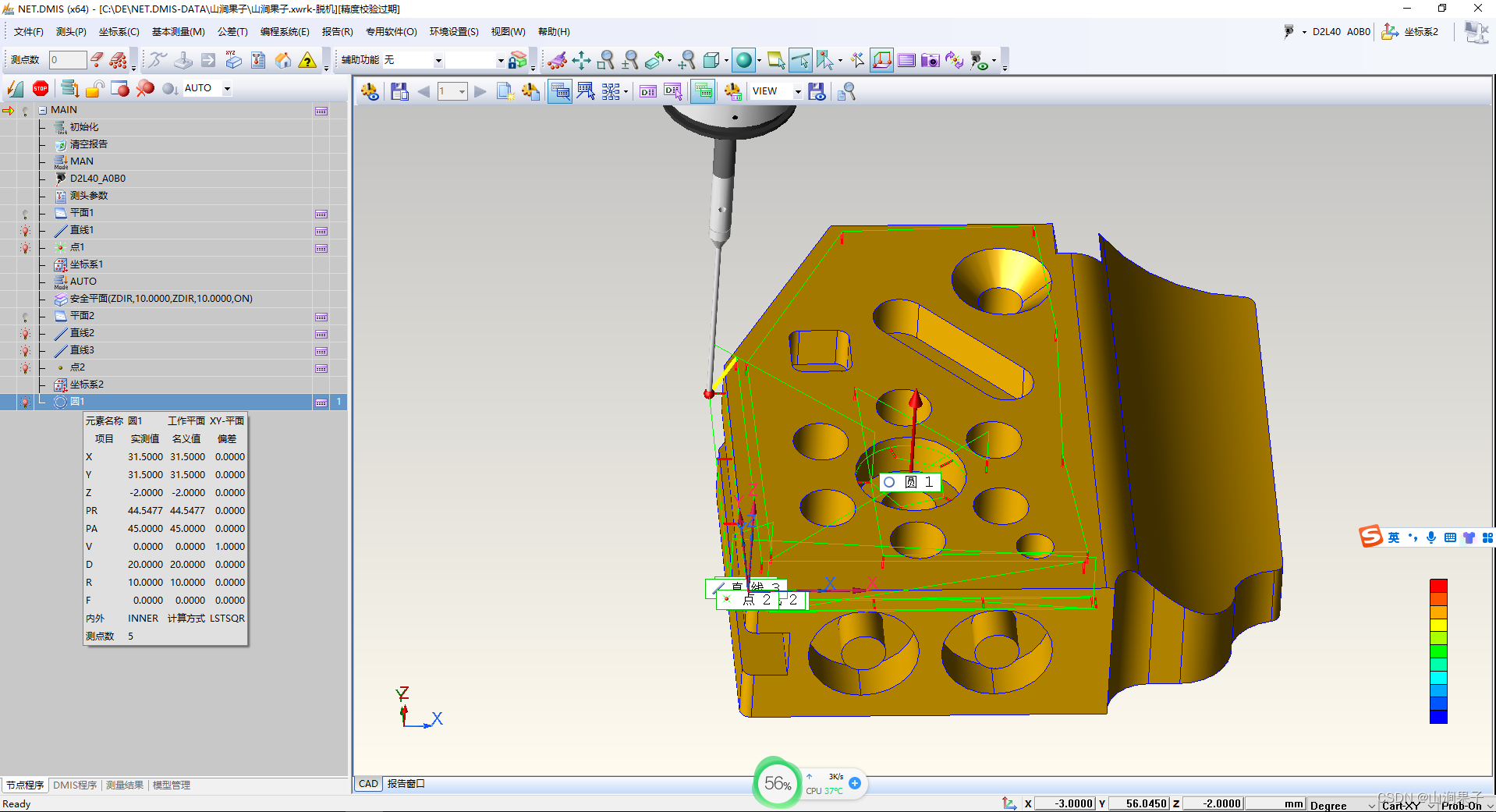
Task: Click the unlock padlock icon
Action: pyautogui.click(x=94, y=89)
